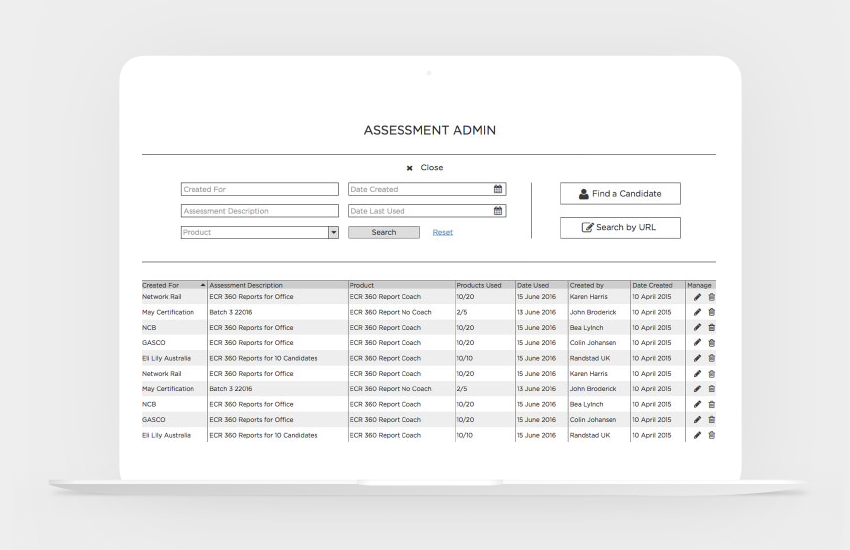The width and height of the screenshot is (850, 550).
Task: Click the X icon beside Close
Action: tap(409, 168)
